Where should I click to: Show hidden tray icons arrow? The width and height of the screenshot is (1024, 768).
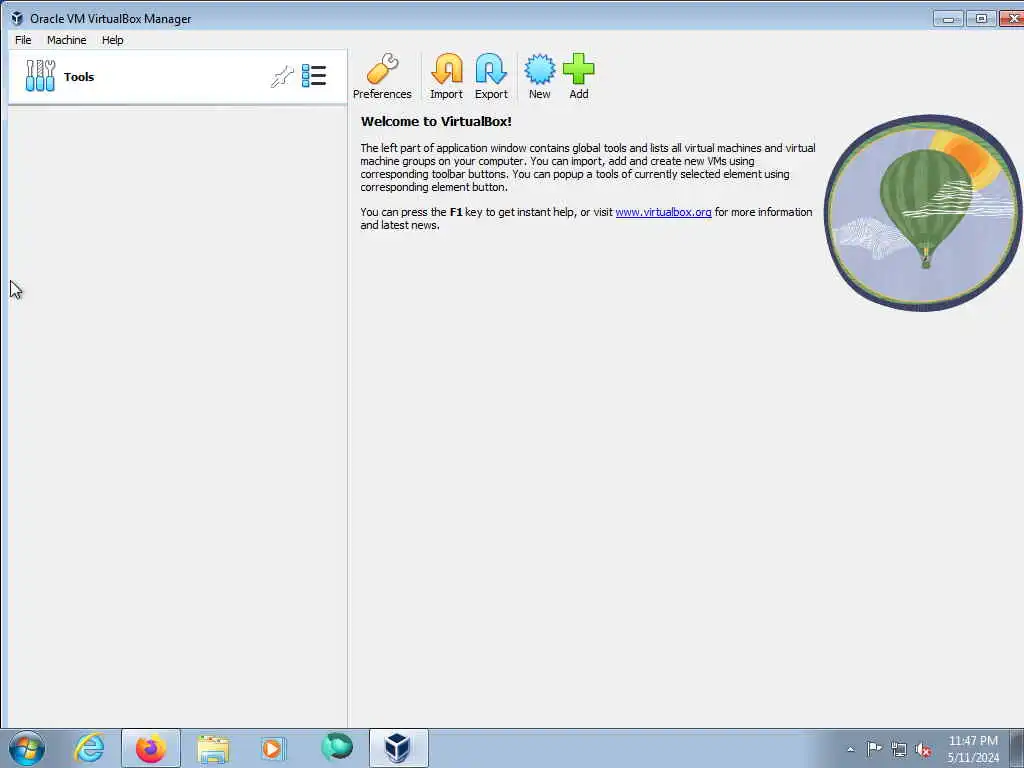850,749
